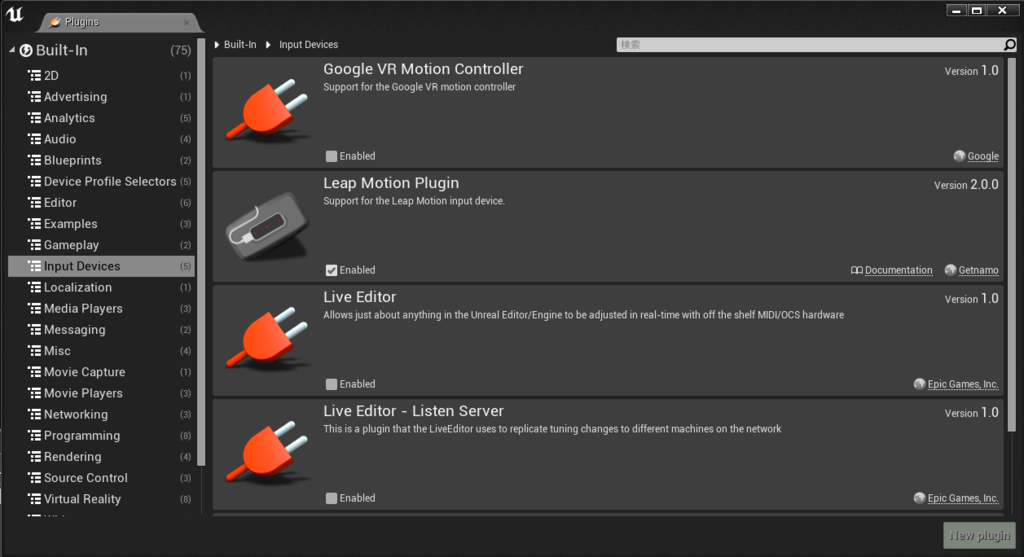Collapse the Built-In category tree
The width and height of the screenshot is (1024, 557).
point(12,50)
